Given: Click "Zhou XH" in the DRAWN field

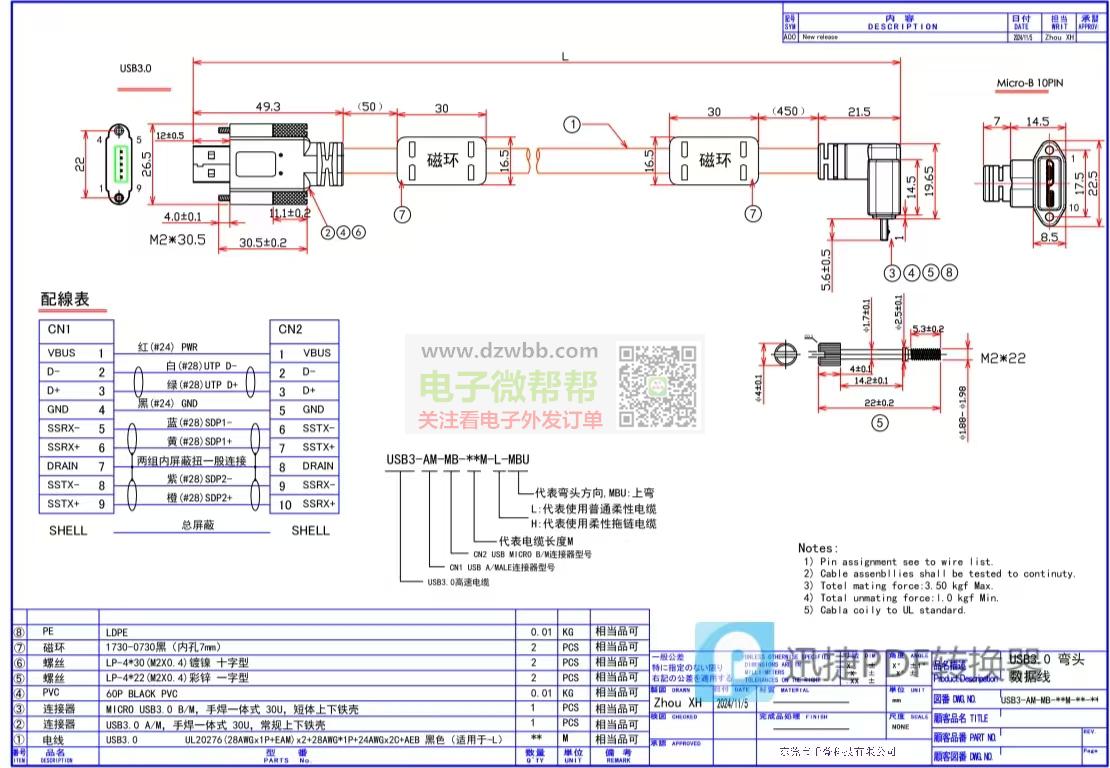Looking at the screenshot, I should pyautogui.click(x=677, y=703).
